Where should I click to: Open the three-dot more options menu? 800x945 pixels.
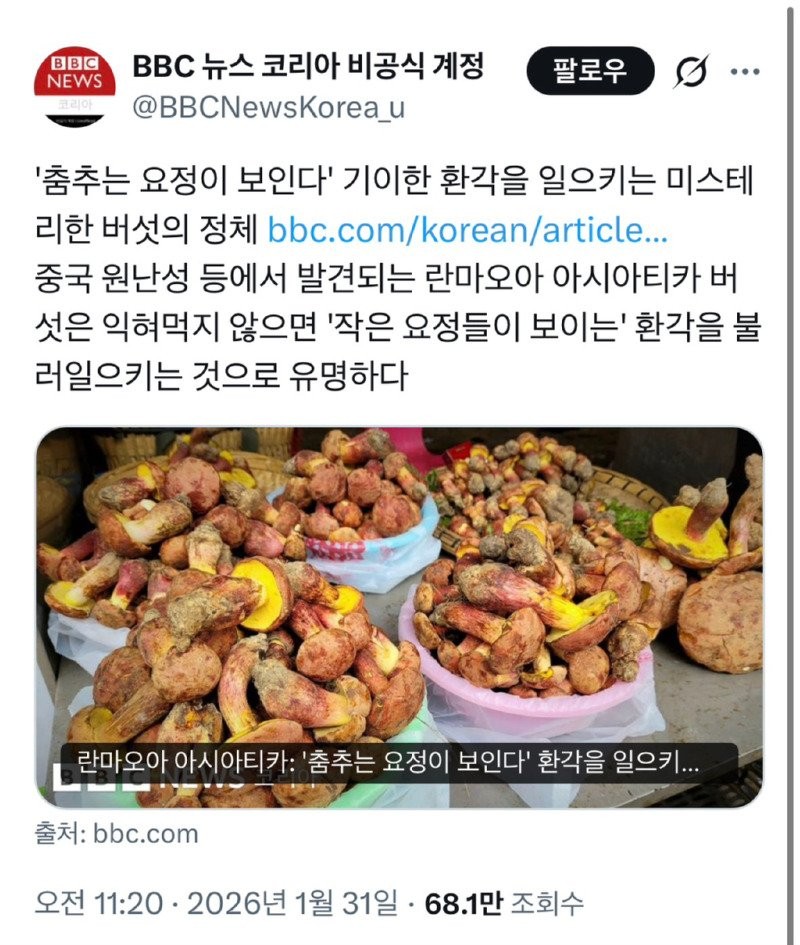(x=745, y=72)
